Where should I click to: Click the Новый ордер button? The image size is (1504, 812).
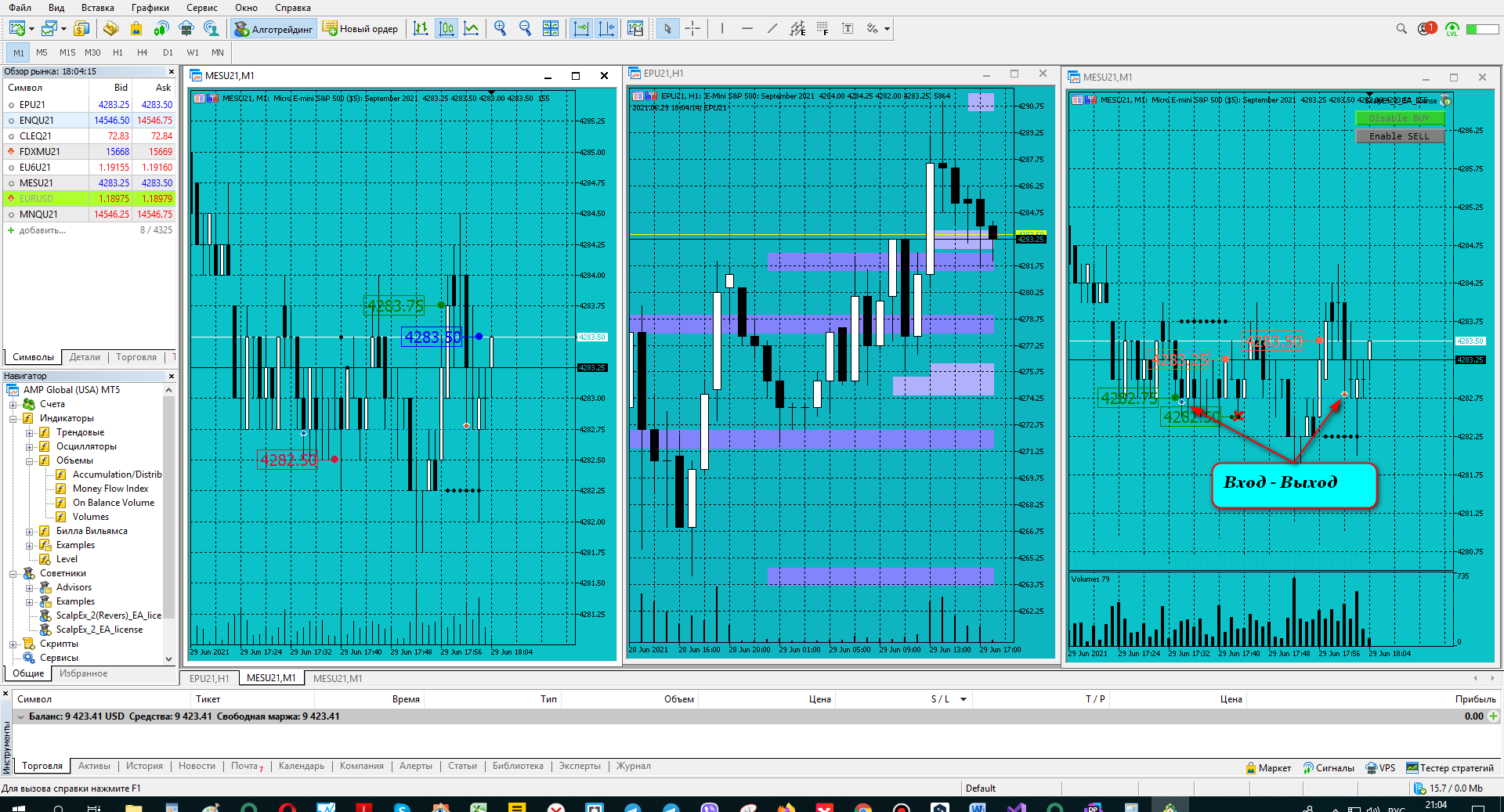click(360, 29)
